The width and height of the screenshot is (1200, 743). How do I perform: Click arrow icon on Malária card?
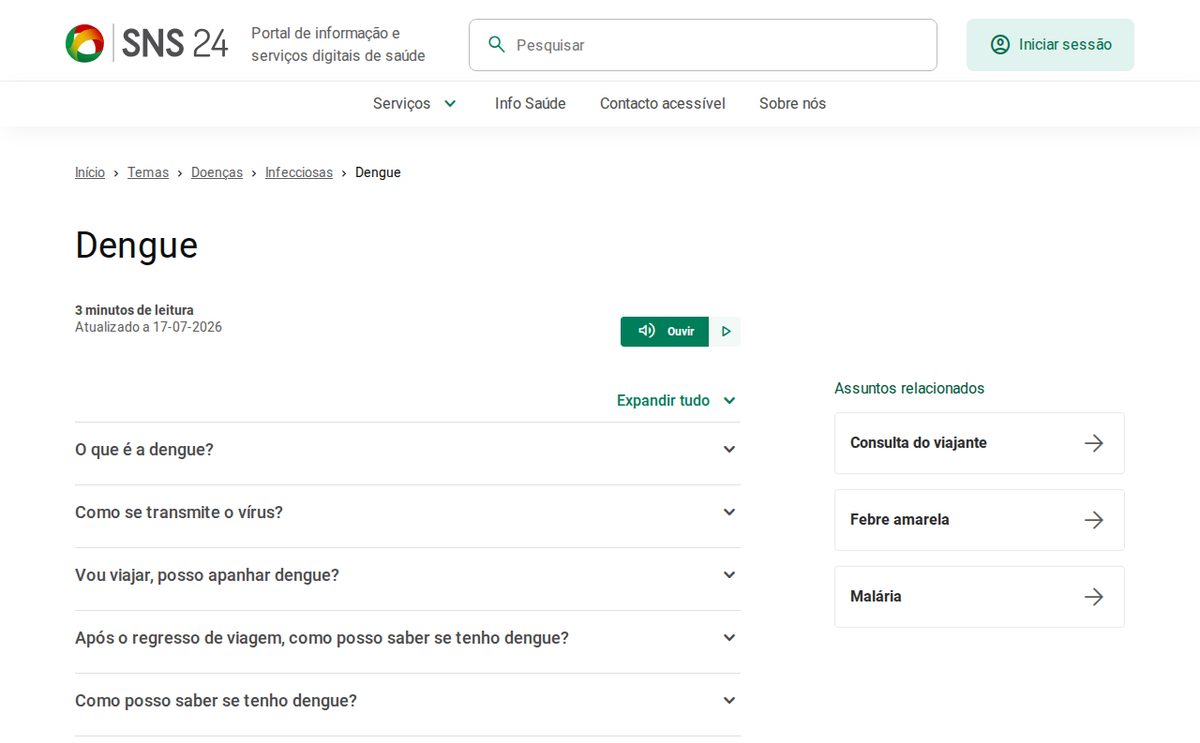(1094, 597)
